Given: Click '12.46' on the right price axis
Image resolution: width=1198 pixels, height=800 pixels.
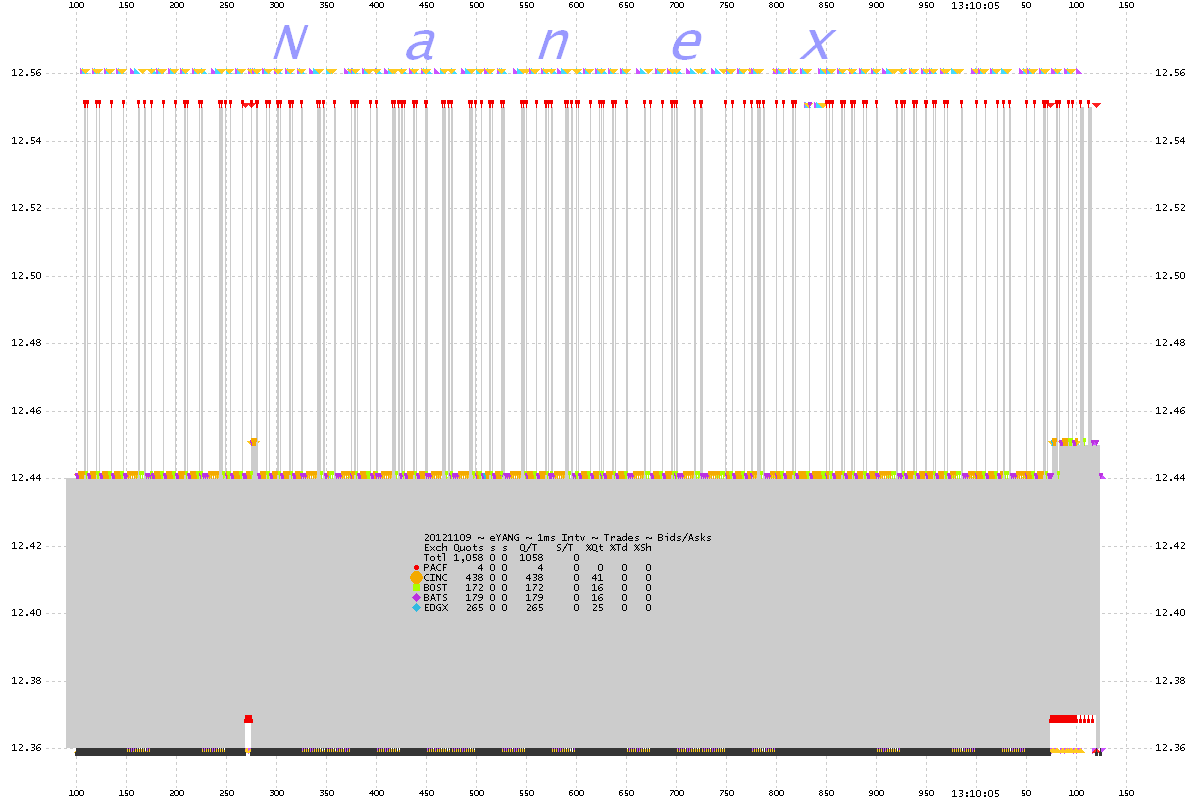Looking at the screenshot, I should click(1170, 411).
